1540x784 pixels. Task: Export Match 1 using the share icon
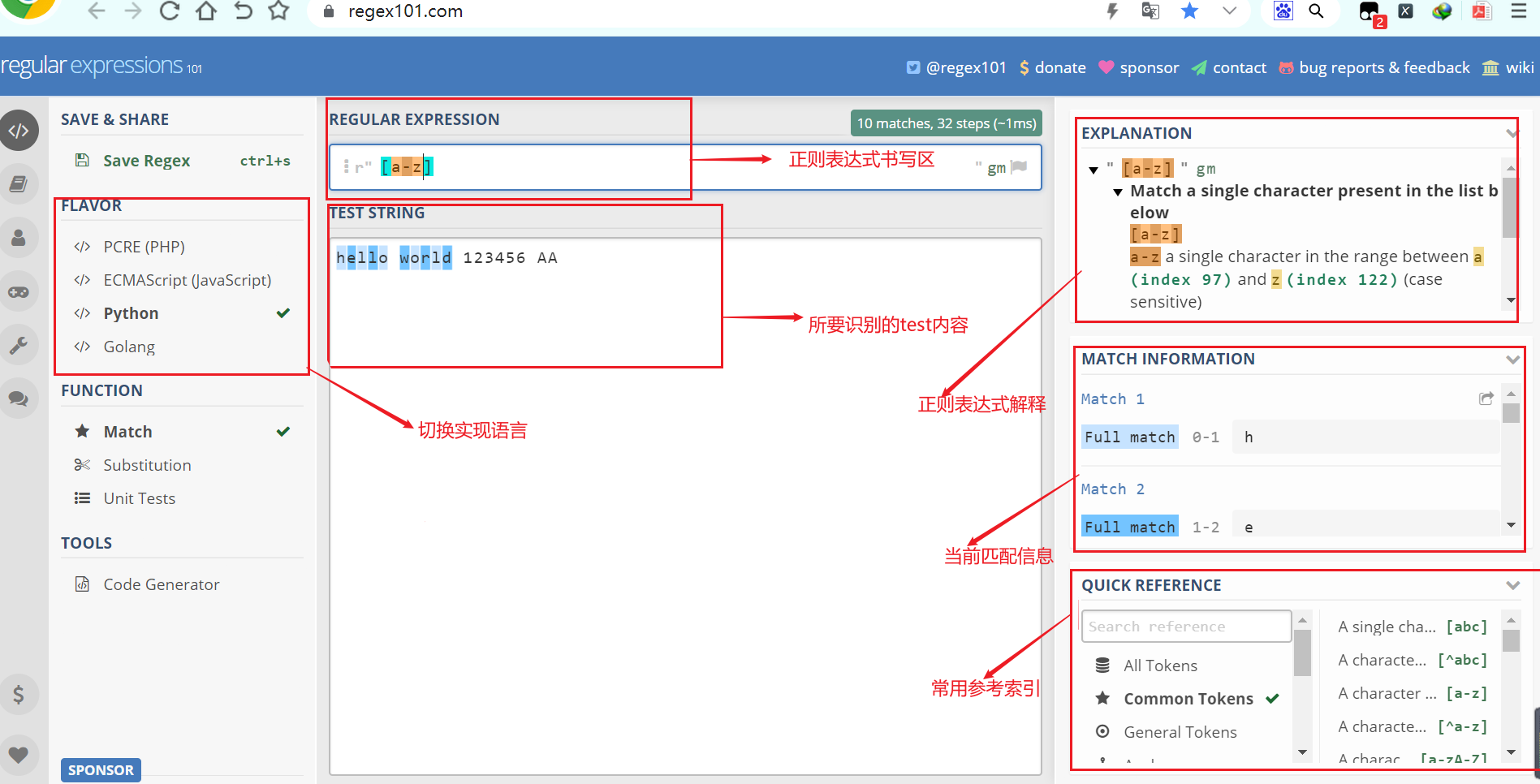click(x=1486, y=398)
